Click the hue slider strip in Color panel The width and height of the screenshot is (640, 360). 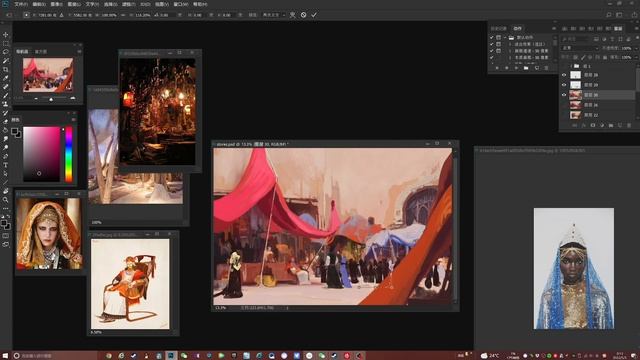point(69,154)
